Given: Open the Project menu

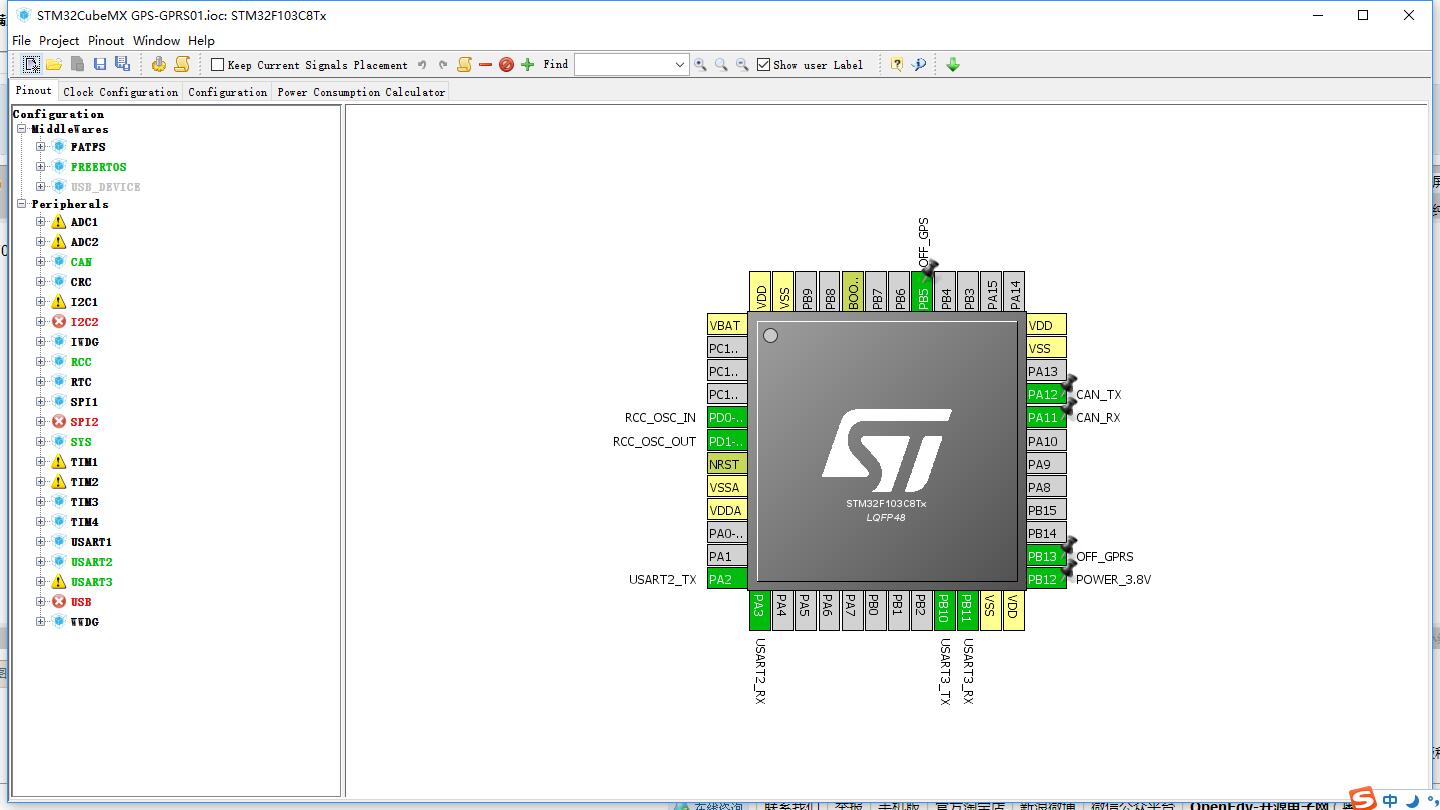Looking at the screenshot, I should (59, 41).
